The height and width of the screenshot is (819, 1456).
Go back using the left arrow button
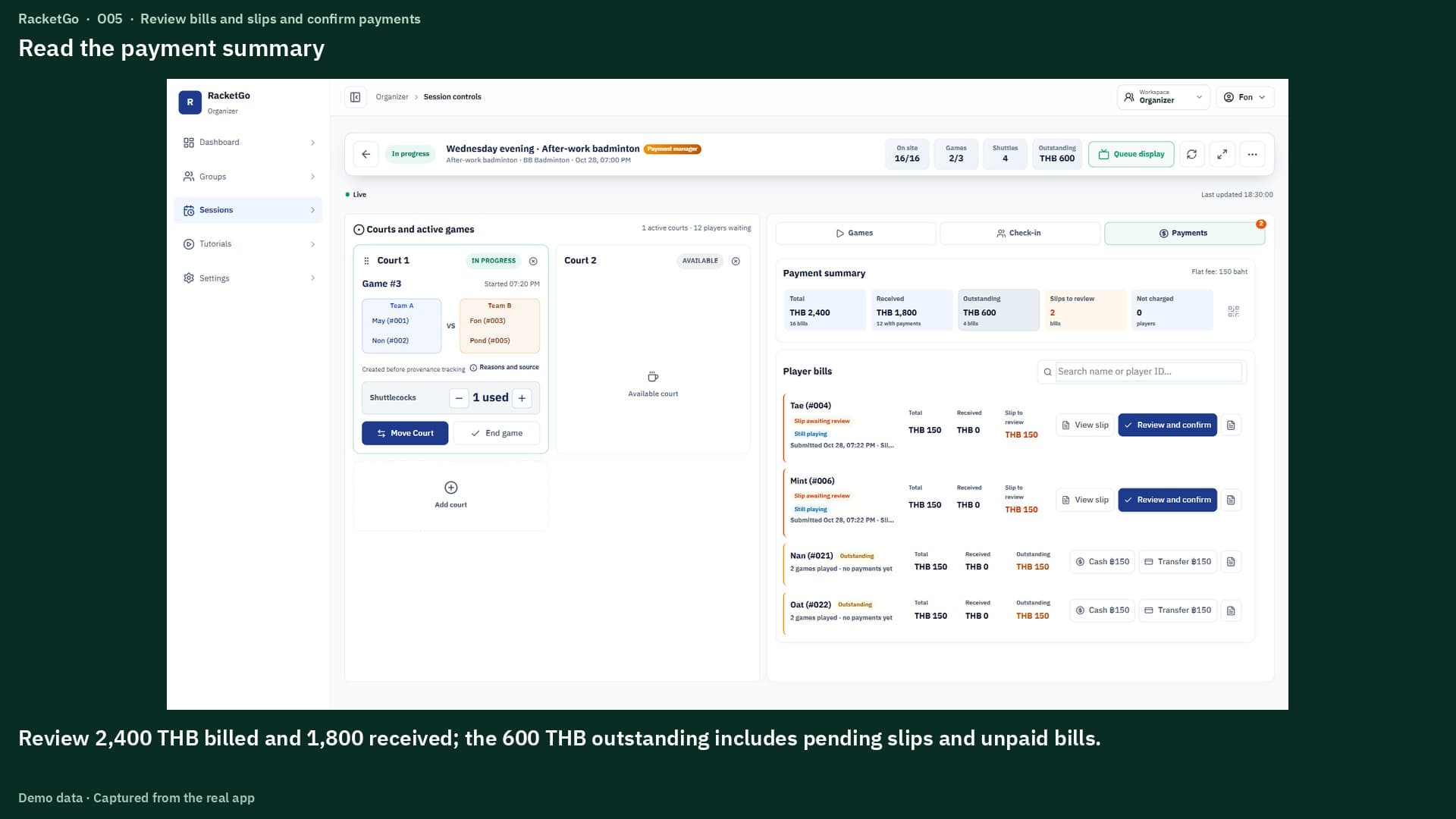(x=366, y=154)
